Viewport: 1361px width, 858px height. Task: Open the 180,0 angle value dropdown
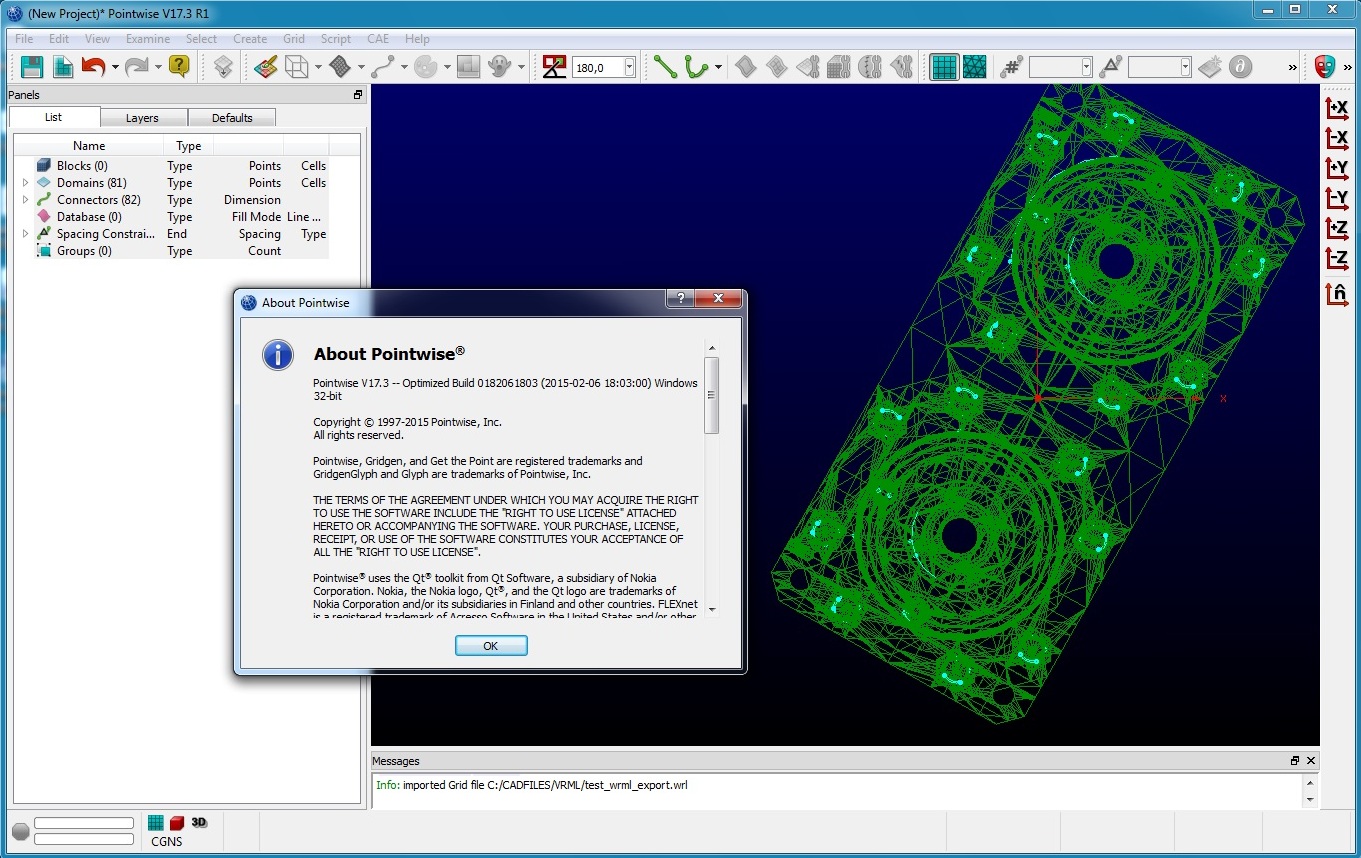[629, 67]
